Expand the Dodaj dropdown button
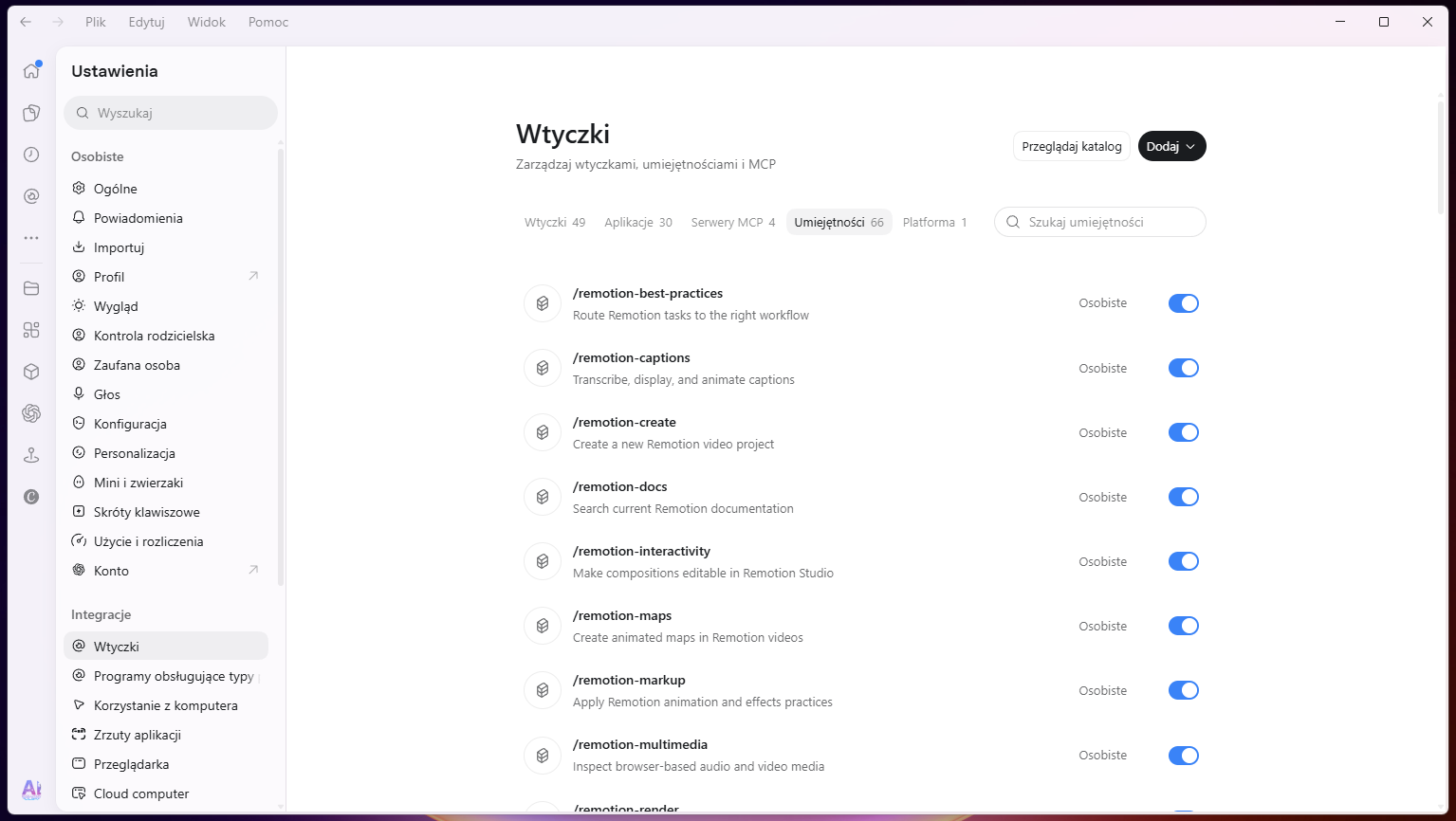The width and height of the screenshot is (1456, 821). (x=1172, y=146)
